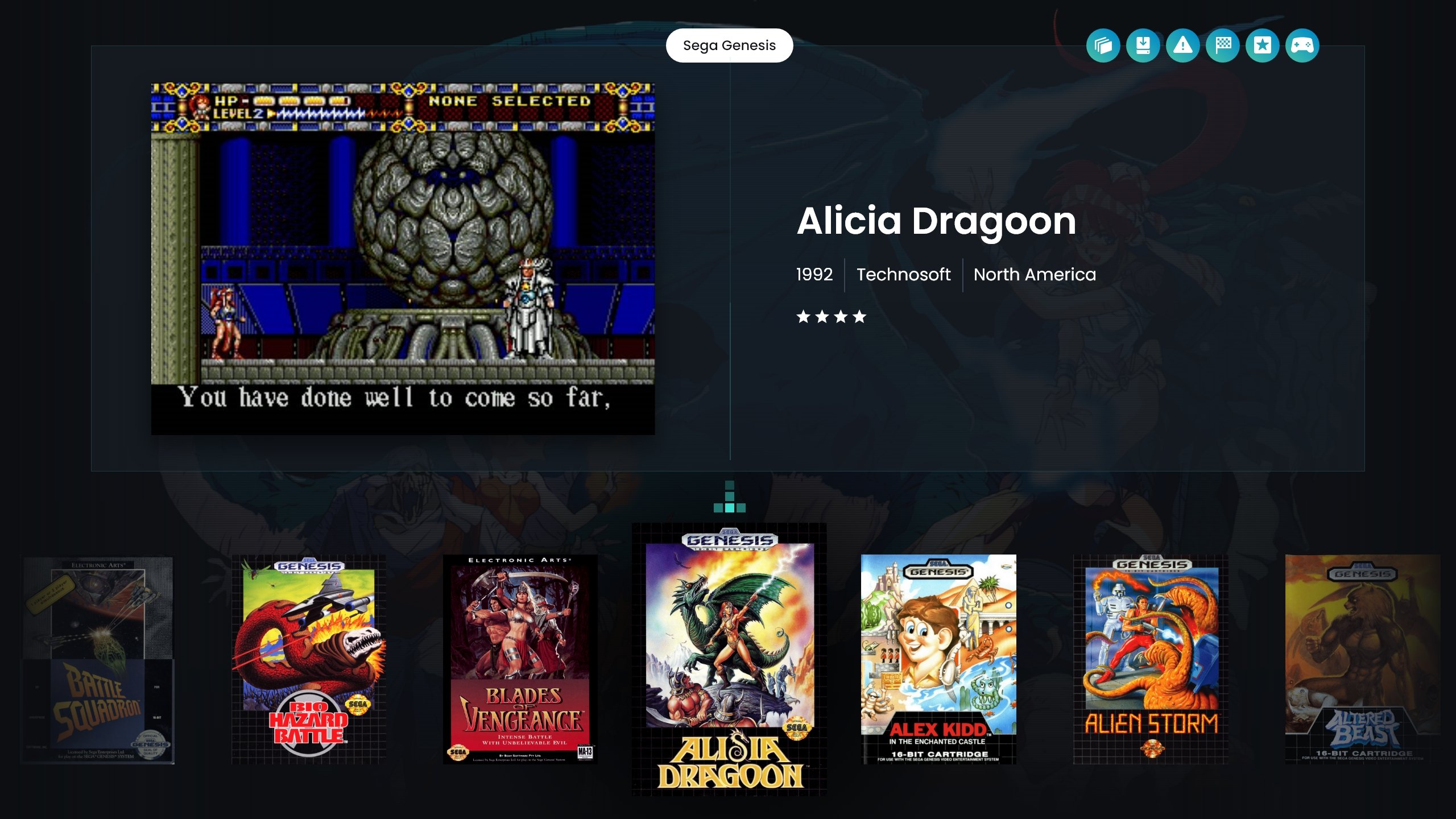
Task: Click the Technosoft developer label
Action: click(903, 275)
